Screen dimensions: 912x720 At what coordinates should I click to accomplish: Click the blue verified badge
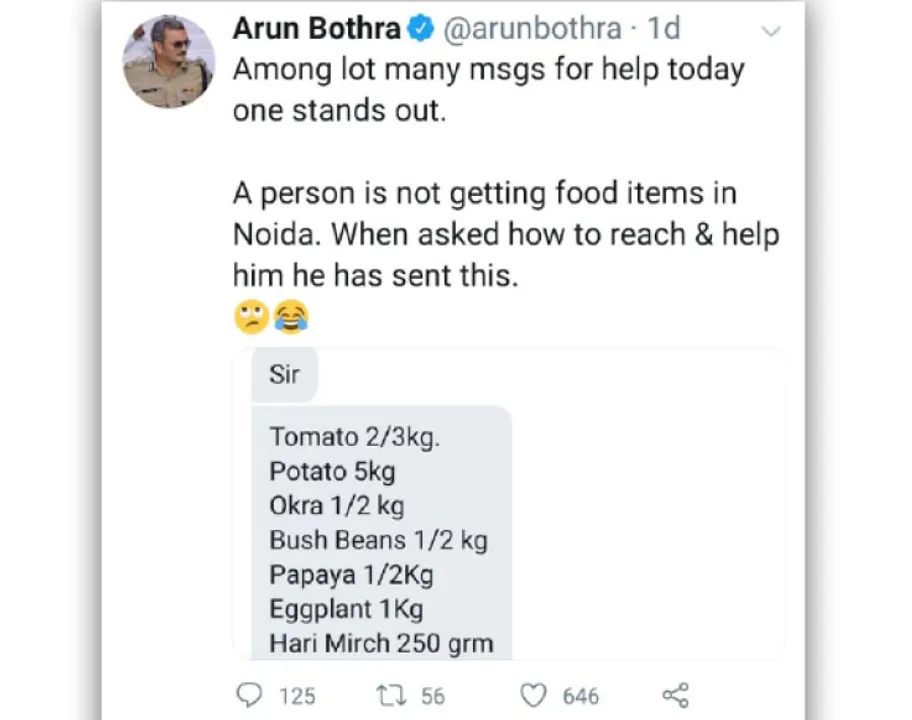tap(421, 28)
